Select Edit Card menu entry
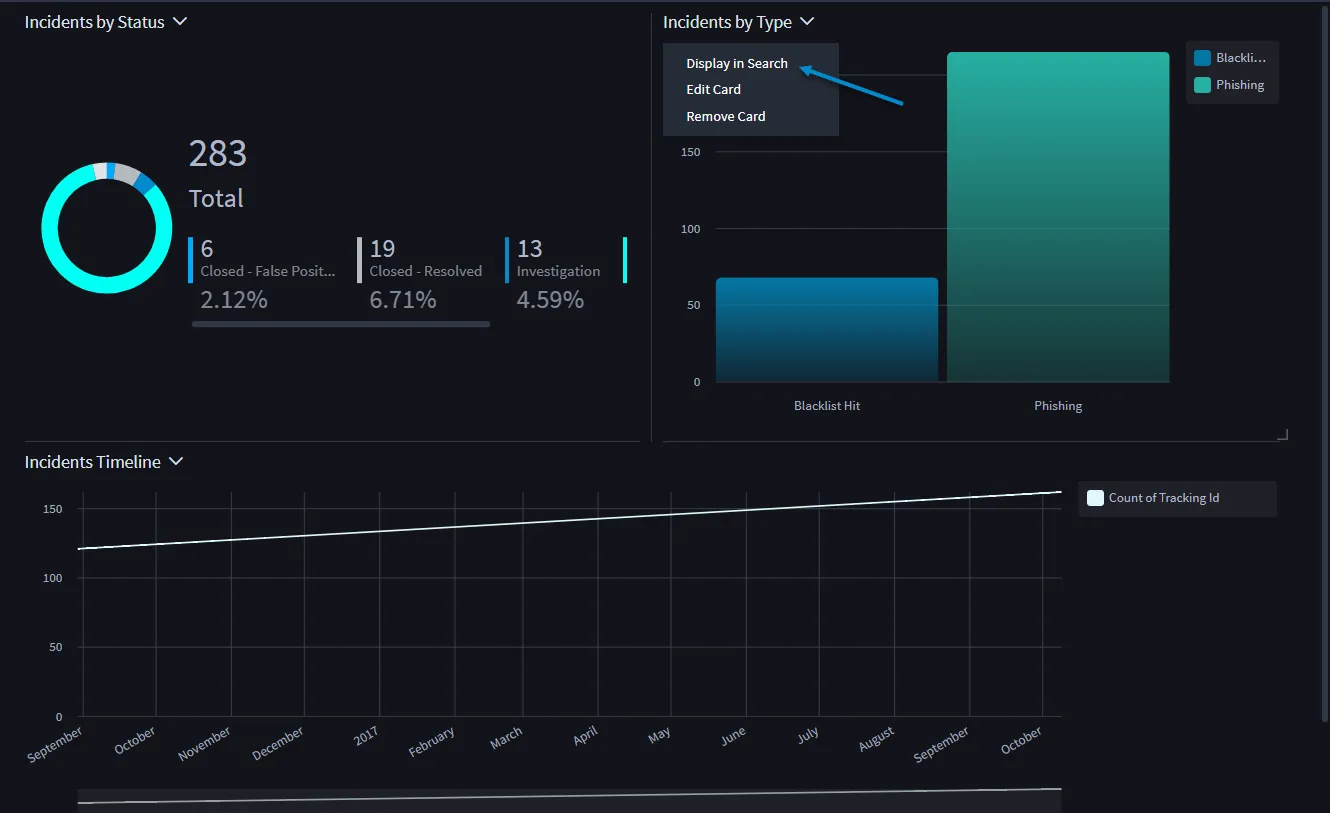 (713, 89)
